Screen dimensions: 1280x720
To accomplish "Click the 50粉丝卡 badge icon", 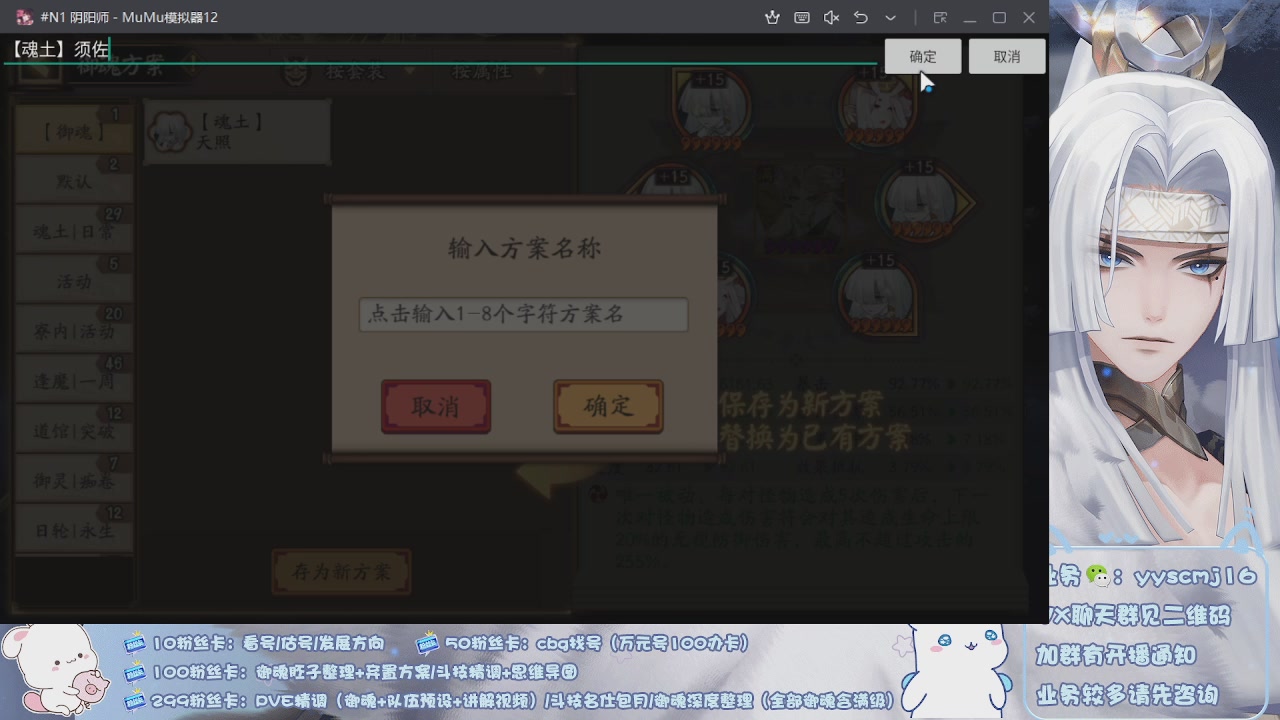I will pyautogui.click(x=428, y=643).
